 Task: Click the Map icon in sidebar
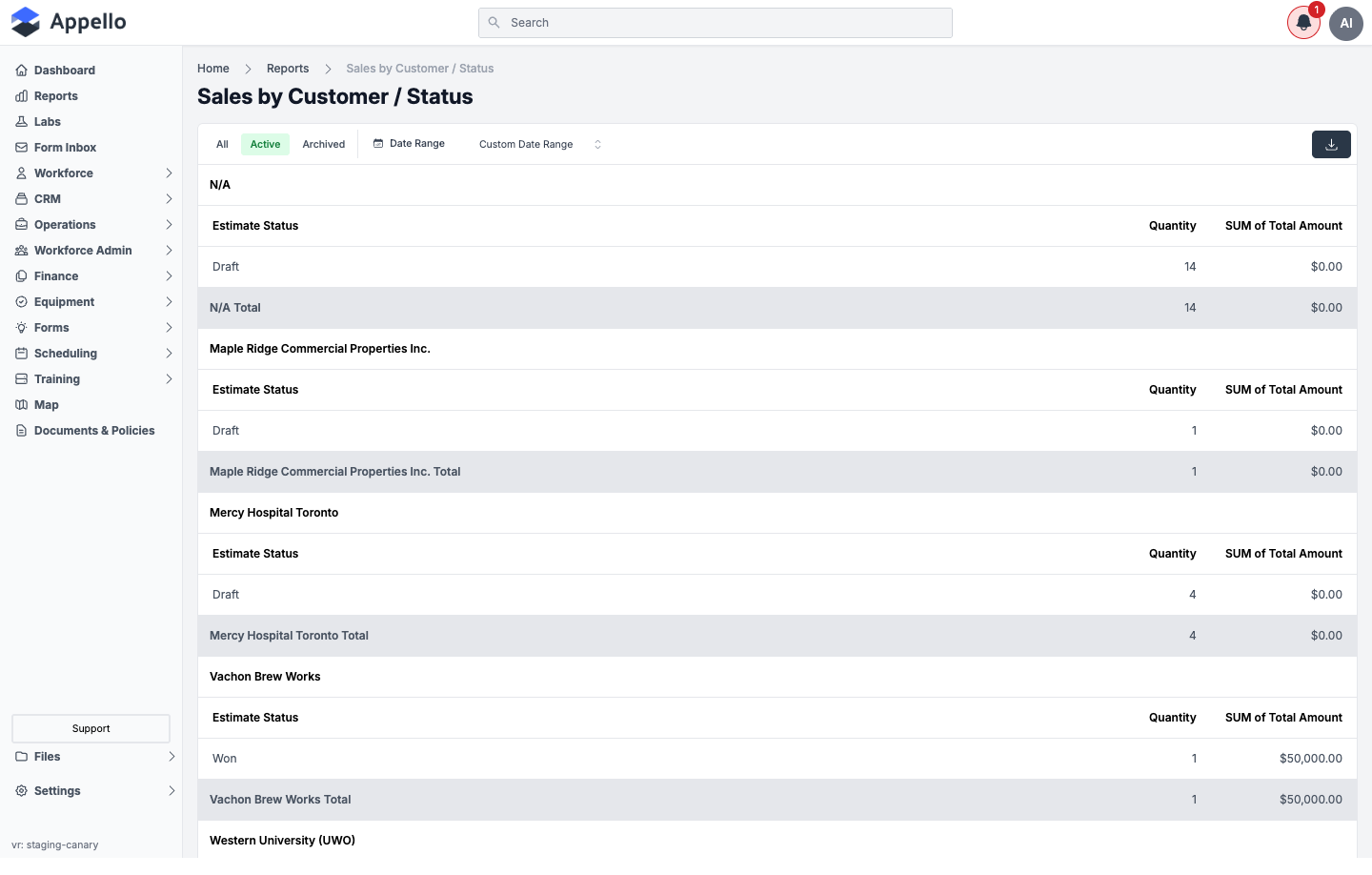[21, 405]
